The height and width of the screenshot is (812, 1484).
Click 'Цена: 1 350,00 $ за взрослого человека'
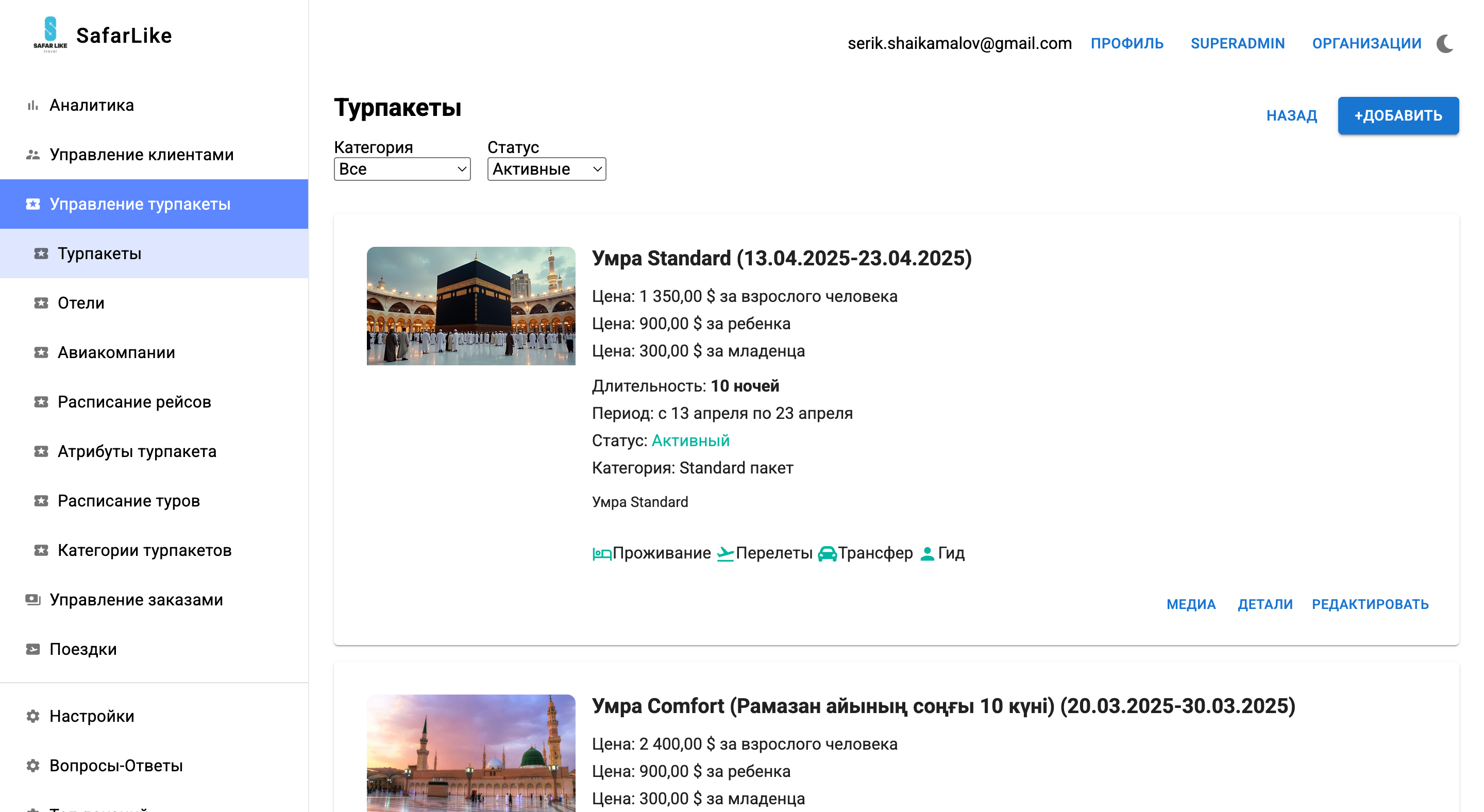(744, 297)
